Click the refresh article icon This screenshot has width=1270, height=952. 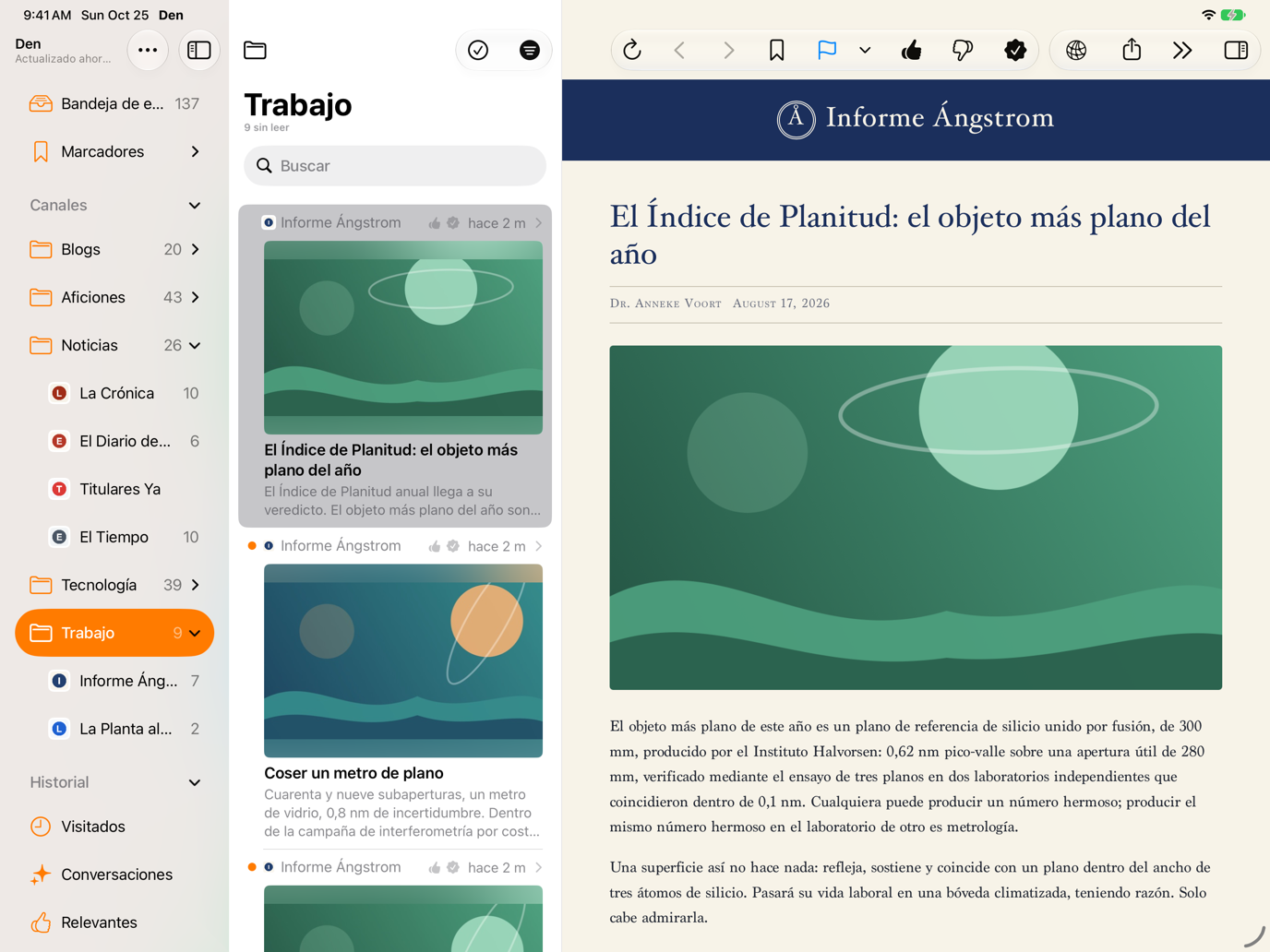click(632, 50)
